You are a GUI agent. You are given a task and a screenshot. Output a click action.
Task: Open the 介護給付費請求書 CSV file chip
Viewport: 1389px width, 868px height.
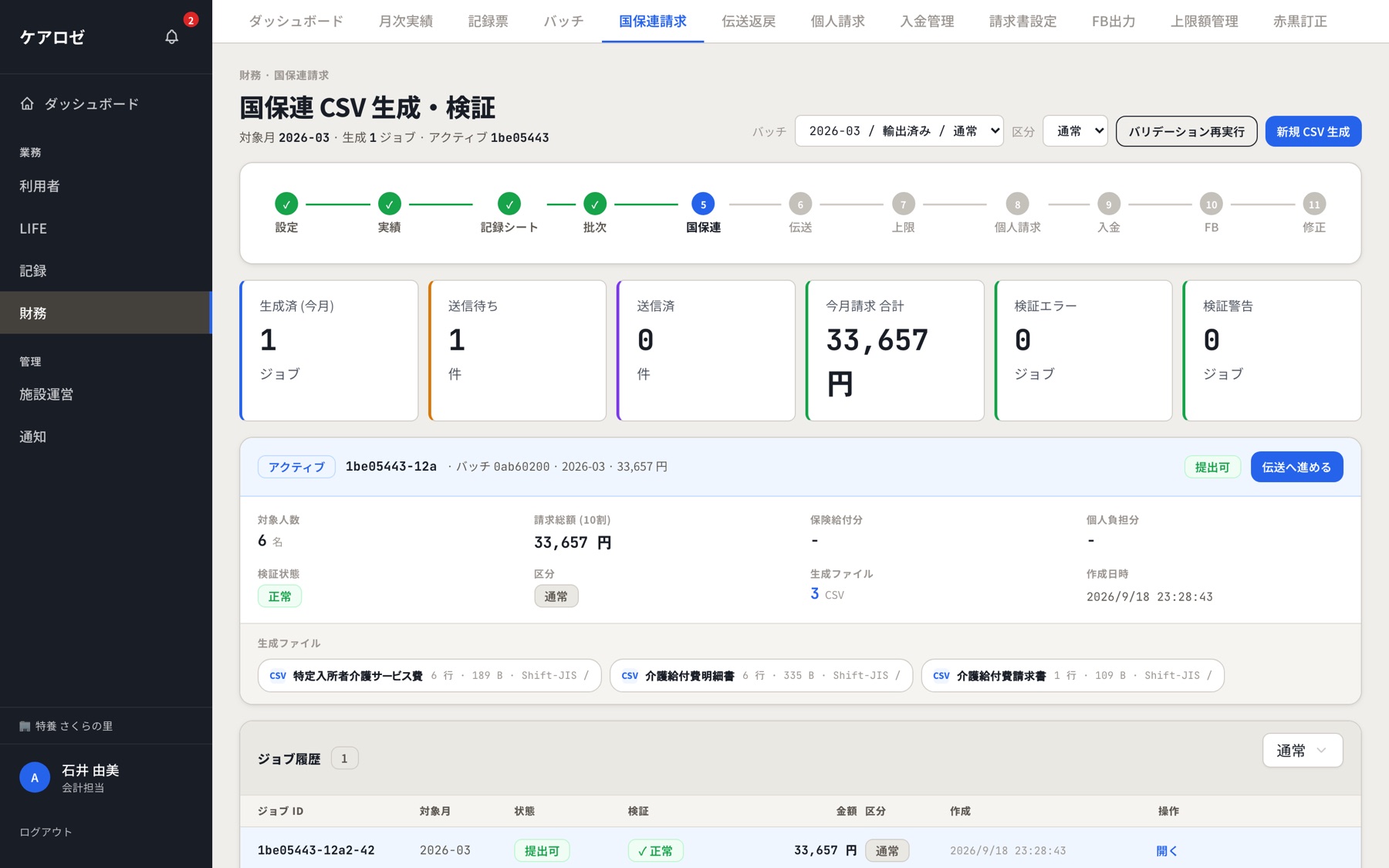click(x=1073, y=675)
